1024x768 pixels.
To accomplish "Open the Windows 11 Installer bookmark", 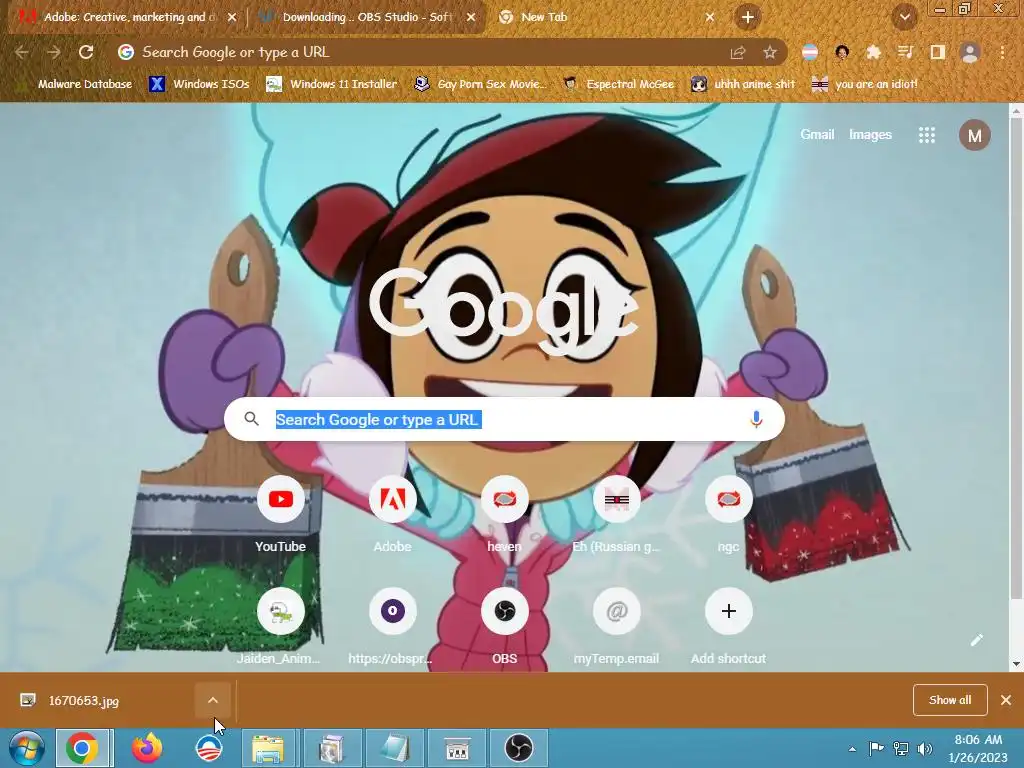I will pyautogui.click(x=332, y=84).
